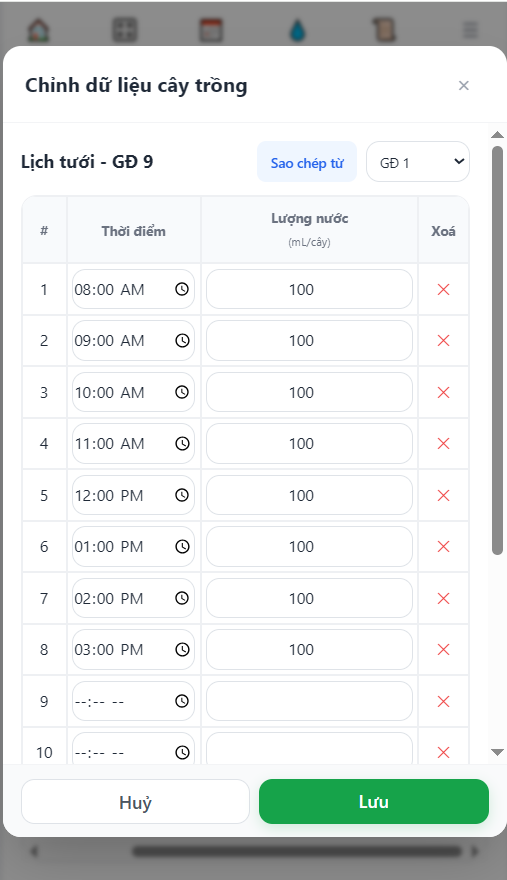Edit water amount field in row 3

click(x=309, y=392)
